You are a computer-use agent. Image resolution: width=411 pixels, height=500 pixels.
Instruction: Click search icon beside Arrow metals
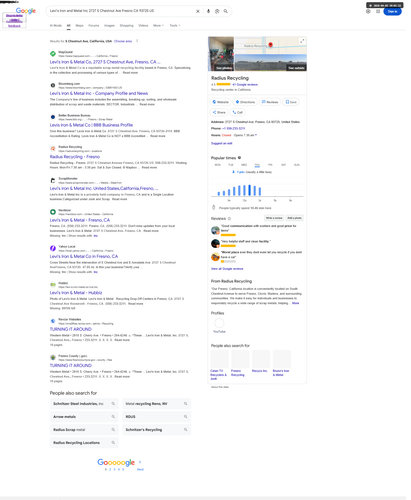tap(113, 417)
